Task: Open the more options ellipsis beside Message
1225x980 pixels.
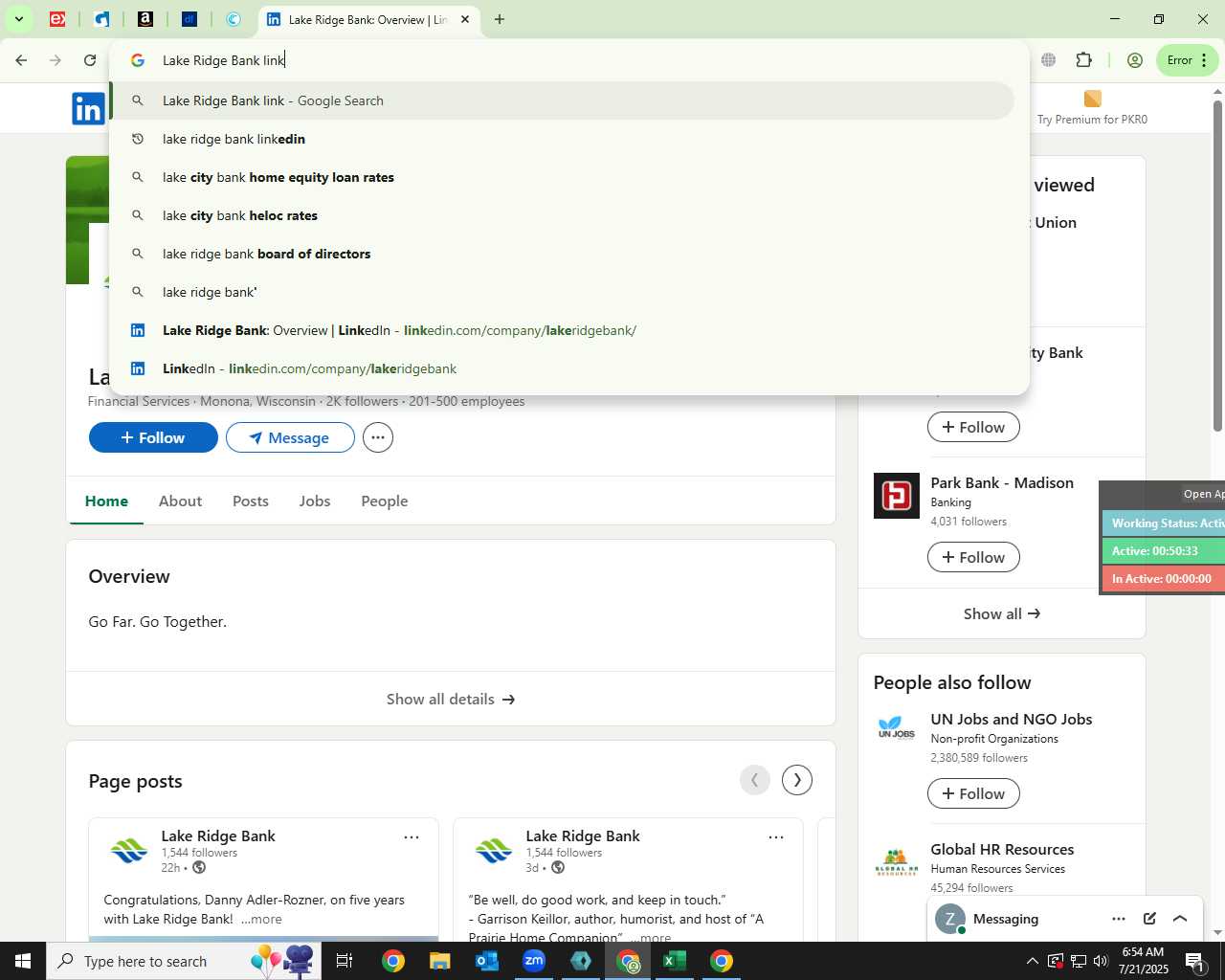Action: (378, 437)
